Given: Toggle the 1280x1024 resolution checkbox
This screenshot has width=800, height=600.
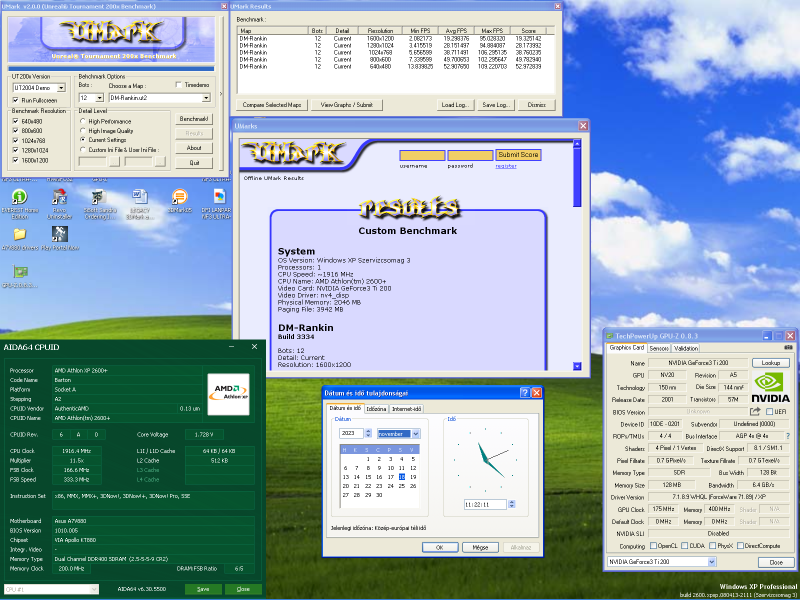Looking at the screenshot, I should (x=15, y=151).
